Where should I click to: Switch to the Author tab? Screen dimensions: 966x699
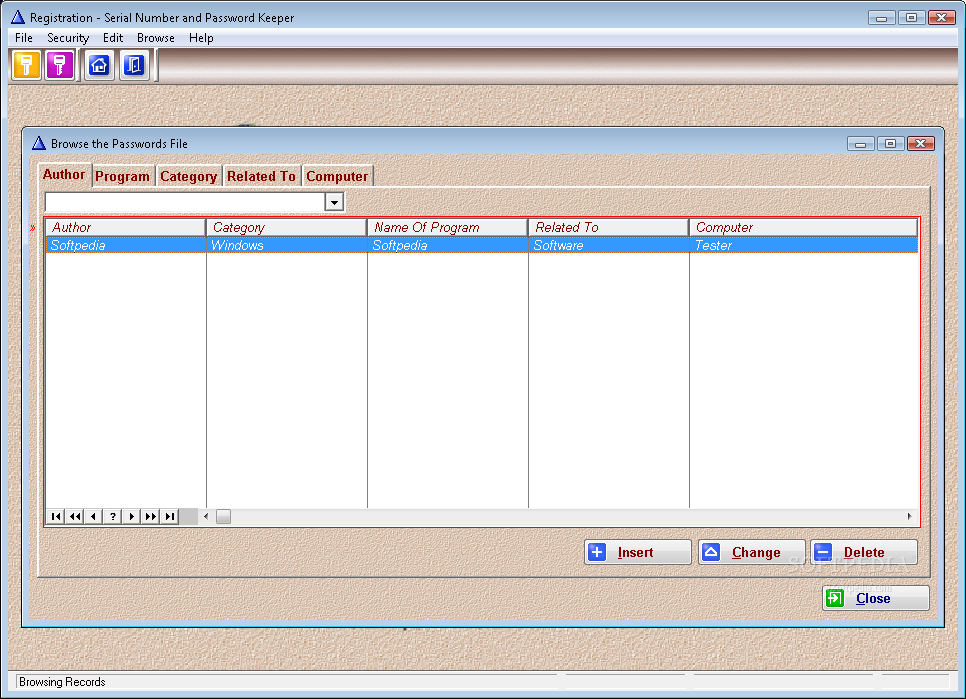pos(64,175)
